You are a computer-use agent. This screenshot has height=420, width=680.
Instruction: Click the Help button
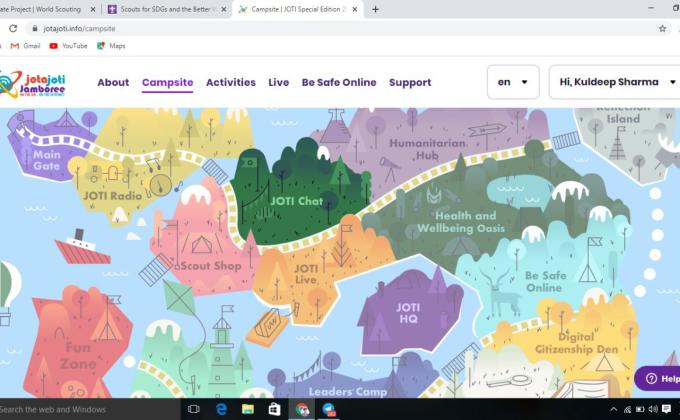pos(660,379)
